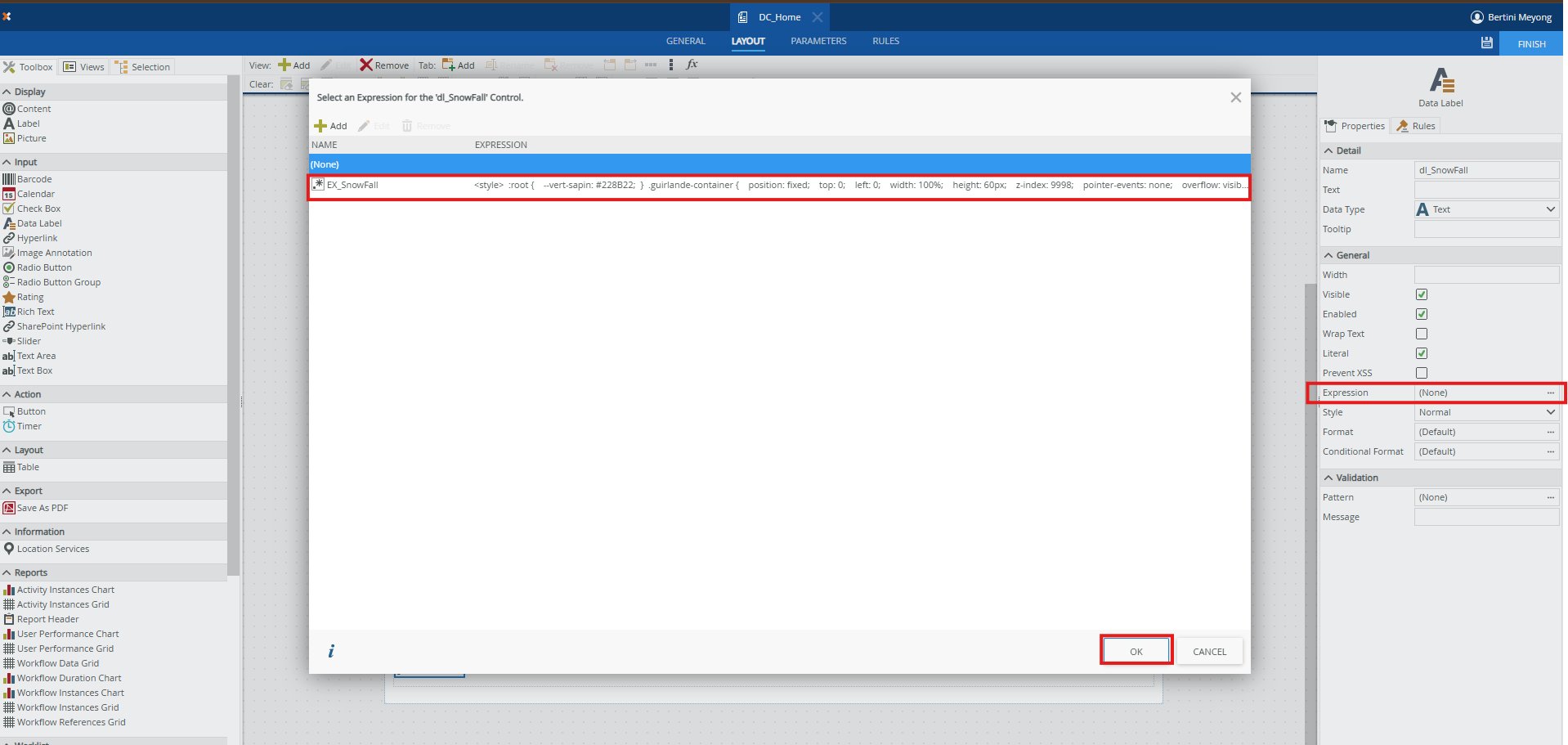Click the FINISH button
Screen dimensions: 1568x745
tap(1531, 44)
